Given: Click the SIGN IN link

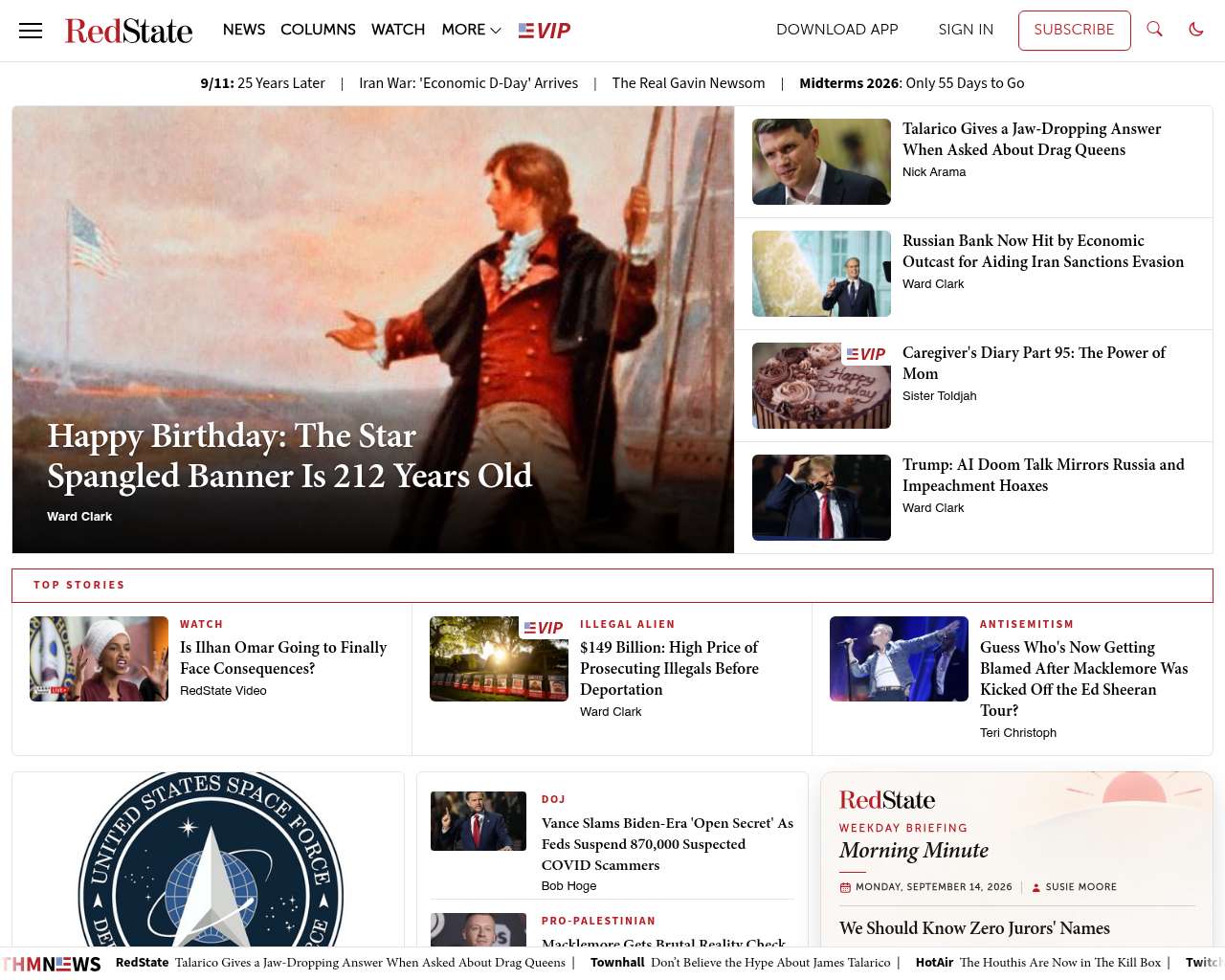Looking at the screenshot, I should point(966,30).
